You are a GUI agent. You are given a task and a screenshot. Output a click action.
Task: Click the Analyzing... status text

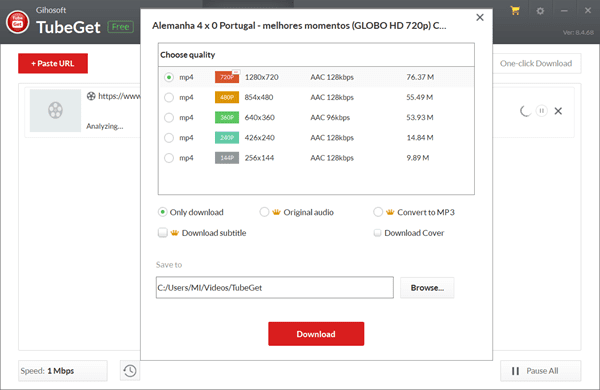(104, 126)
